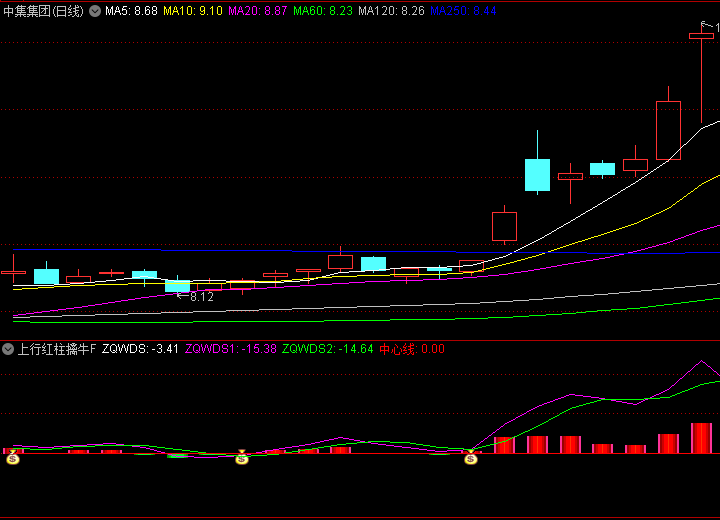Click the leftmost money bag signal icon

(13, 458)
